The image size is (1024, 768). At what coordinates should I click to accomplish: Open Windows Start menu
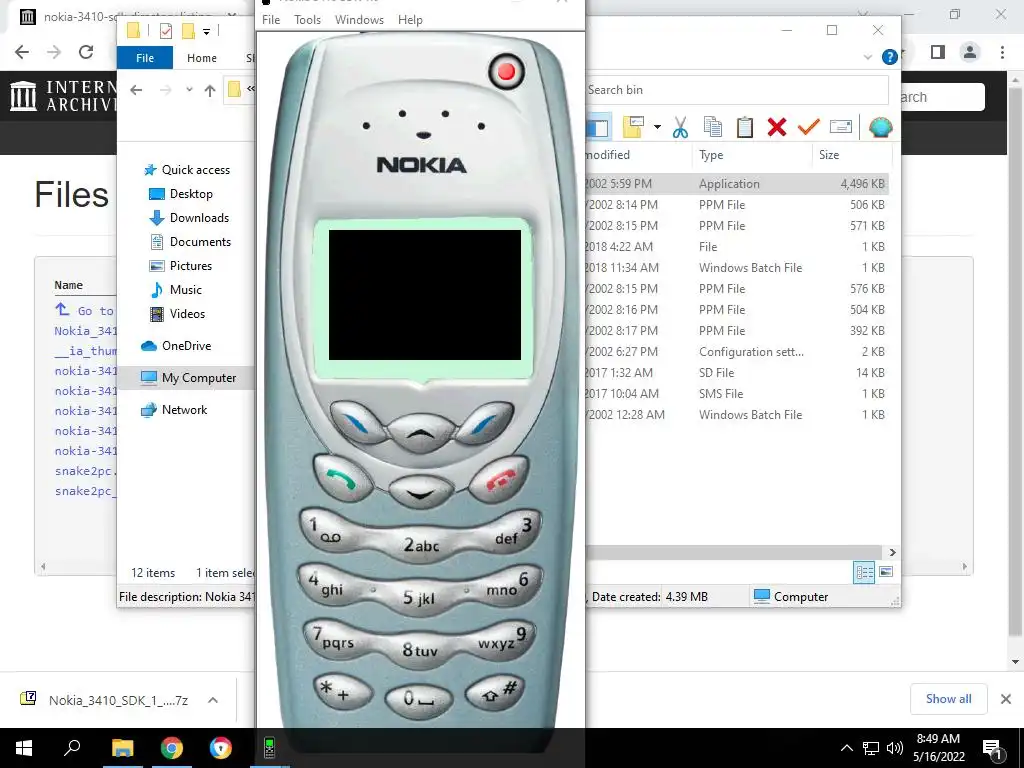[24, 748]
